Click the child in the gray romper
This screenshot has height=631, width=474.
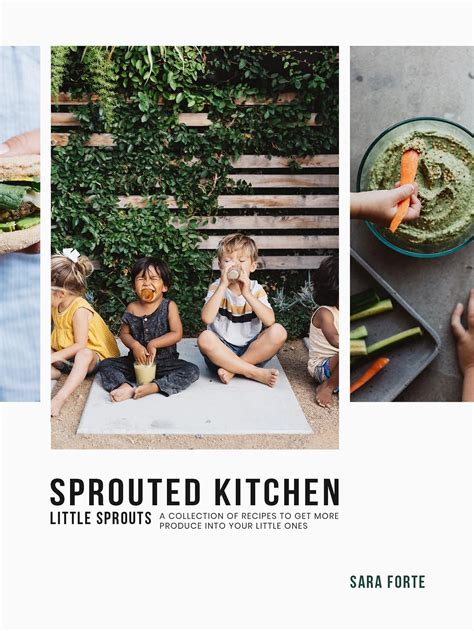click(150, 330)
